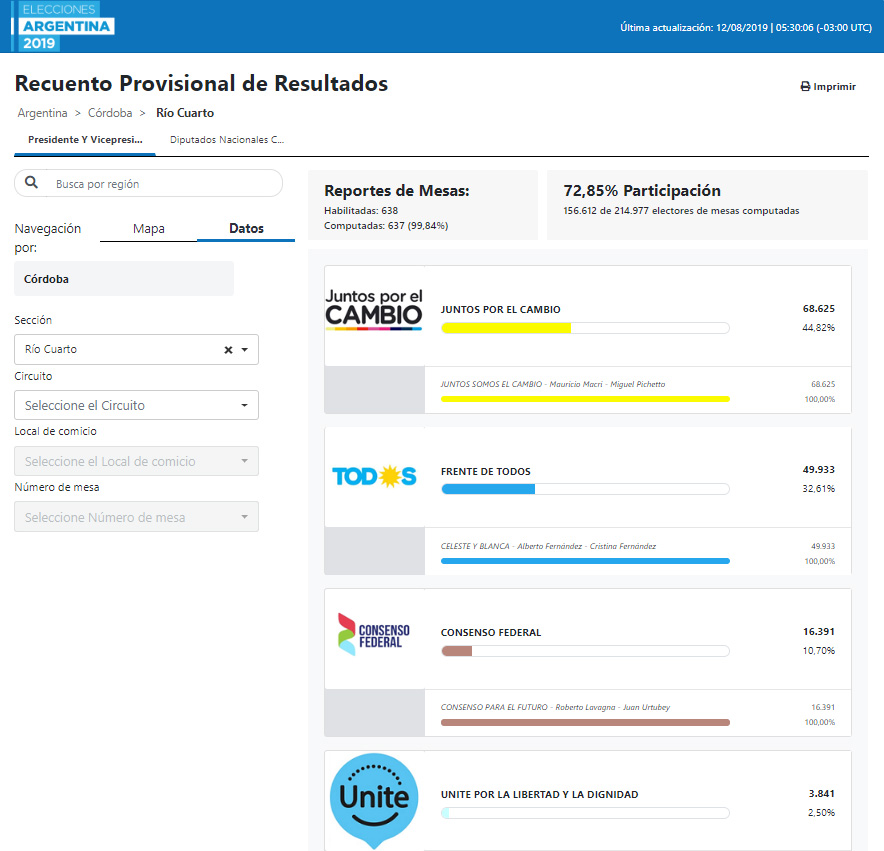Click the CONSENSO FEDERAL party name
Screen dimensions: 884x851
point(491,633)
